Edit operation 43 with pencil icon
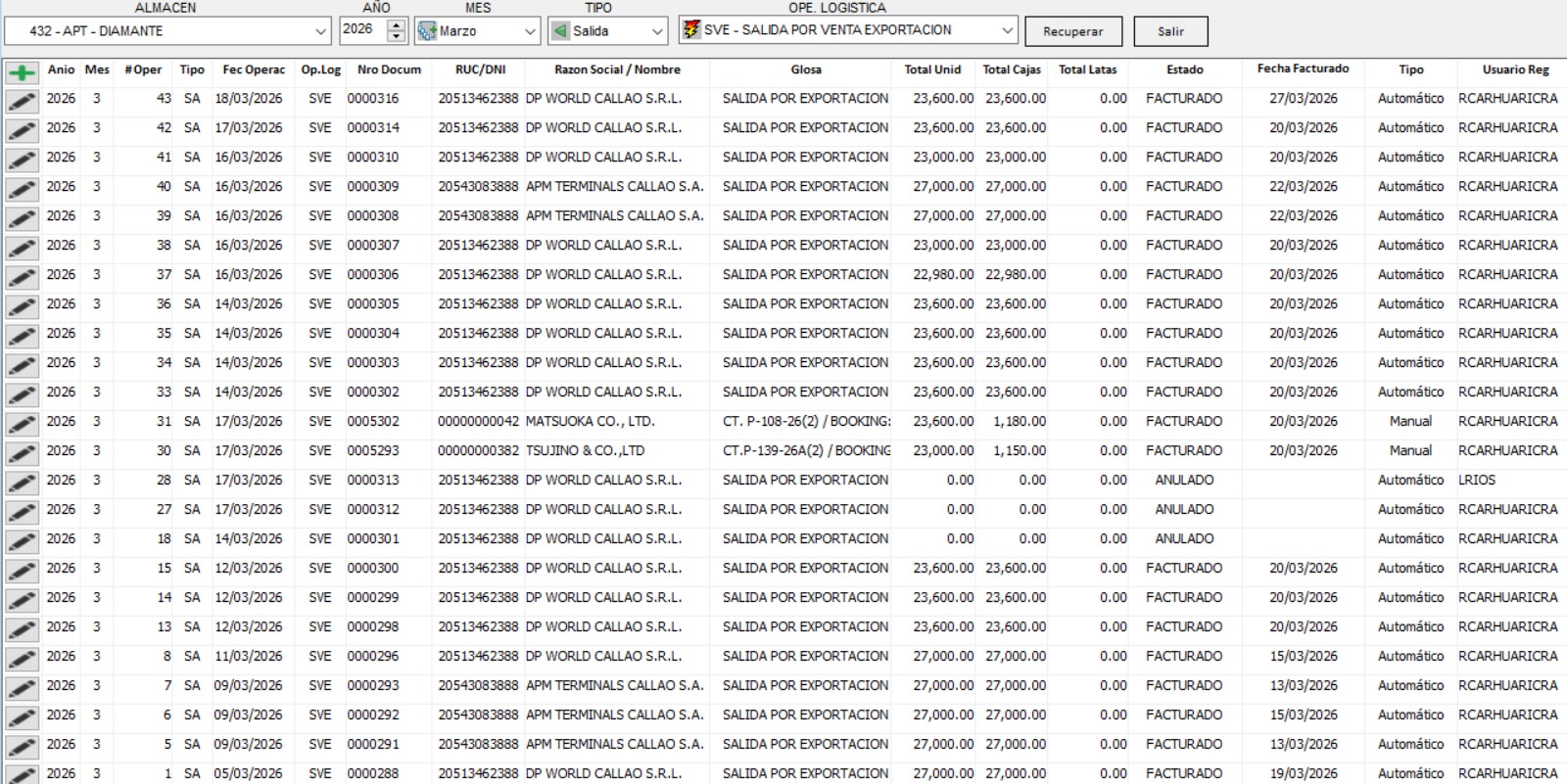This screenshot has height=784, width=1567. click(22, 101)
